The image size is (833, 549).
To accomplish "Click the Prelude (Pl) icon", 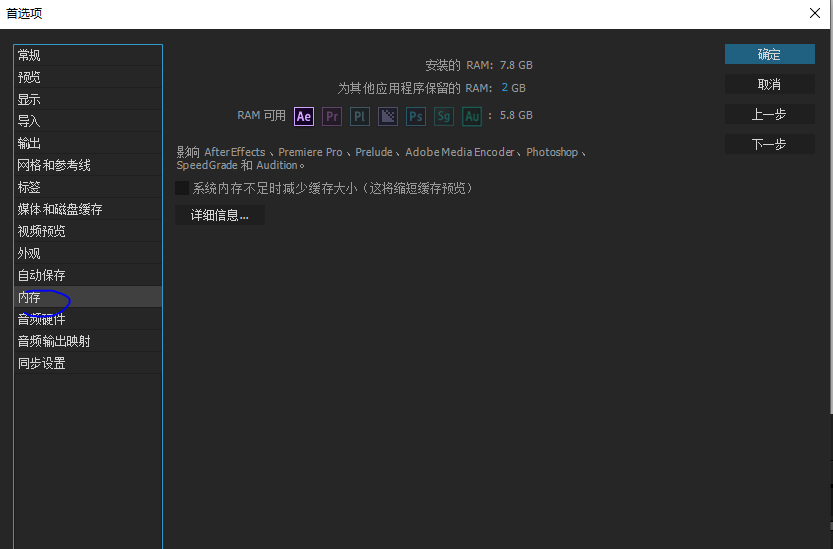I will (360, 116).
